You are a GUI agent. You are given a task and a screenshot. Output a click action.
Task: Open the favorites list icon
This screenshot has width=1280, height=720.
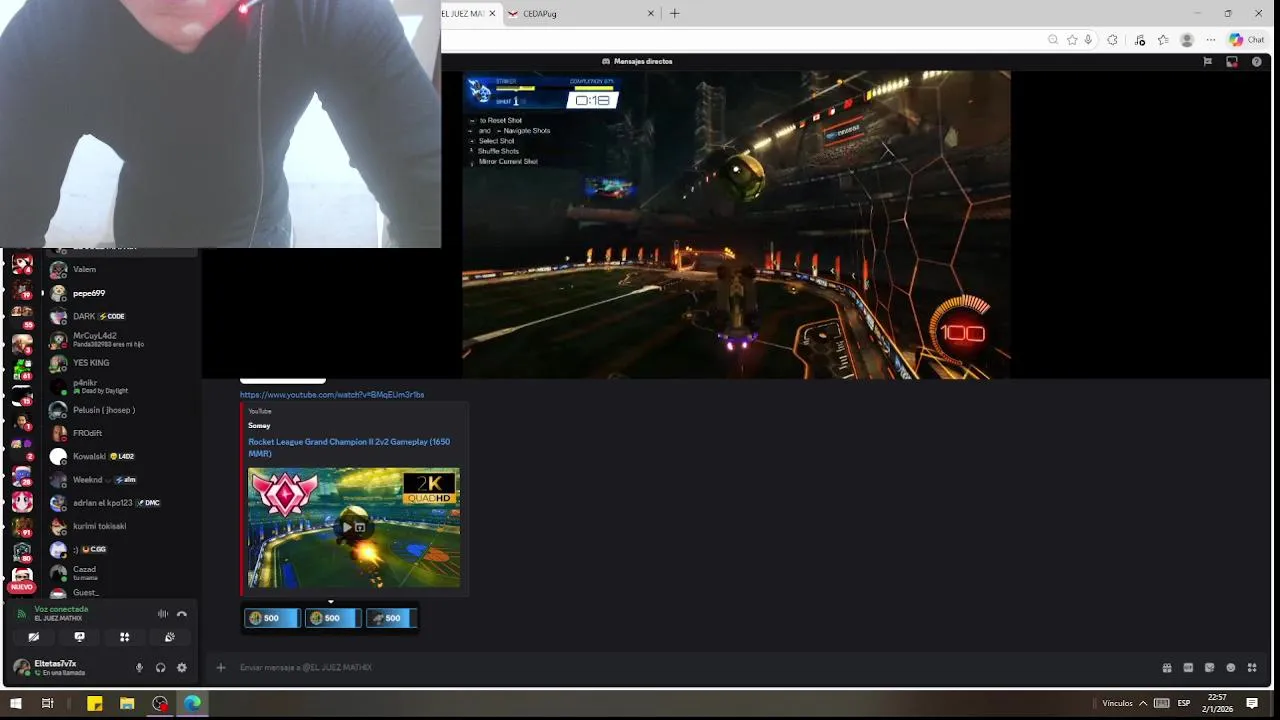click(x=1163, y=40)
